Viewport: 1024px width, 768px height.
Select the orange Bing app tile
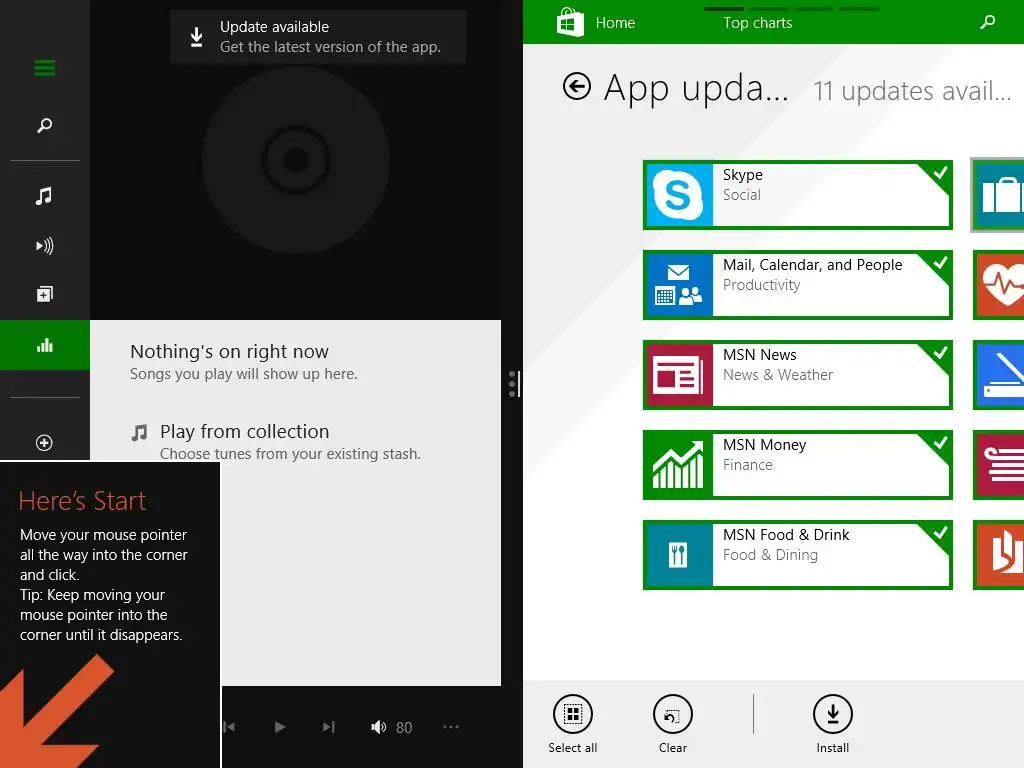point(999,555)
